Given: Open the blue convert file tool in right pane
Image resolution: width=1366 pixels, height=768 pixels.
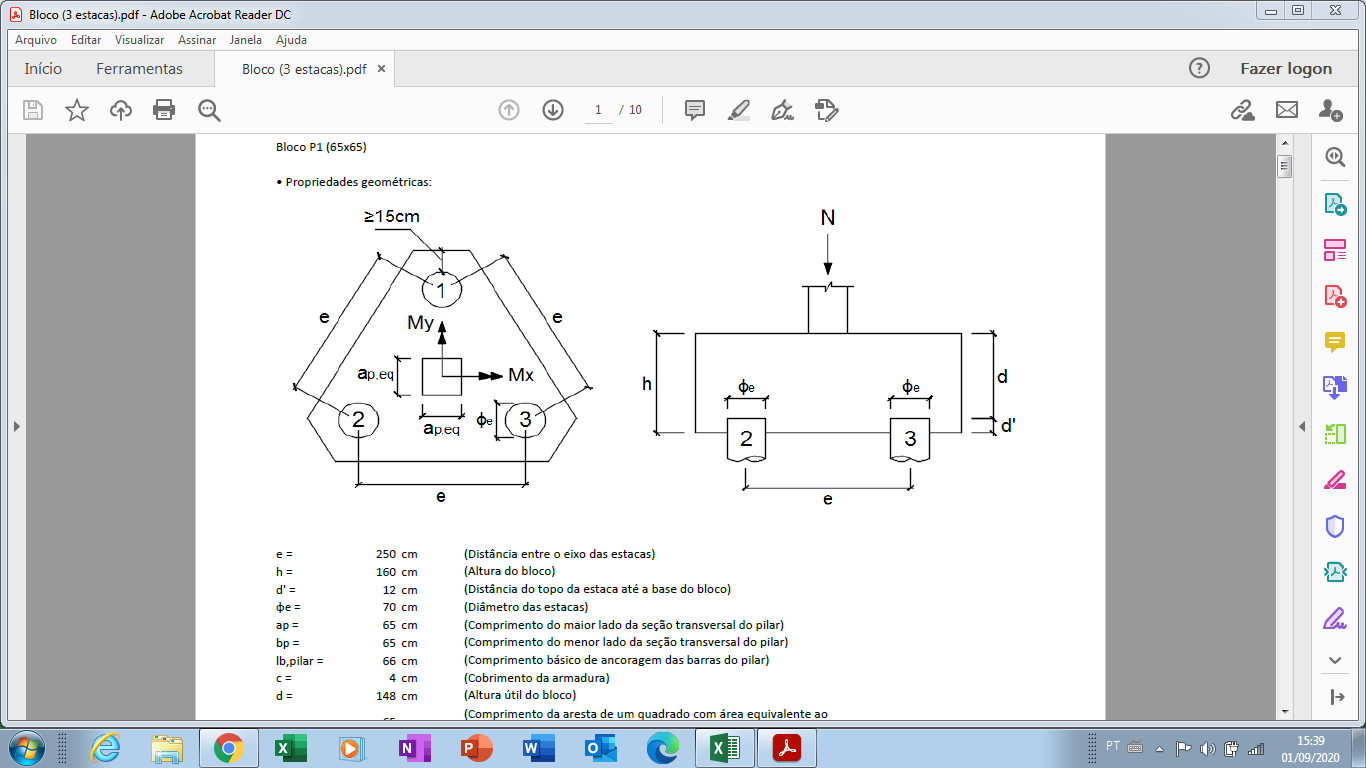Looking at the screenshot, I should coord(1335,388).
